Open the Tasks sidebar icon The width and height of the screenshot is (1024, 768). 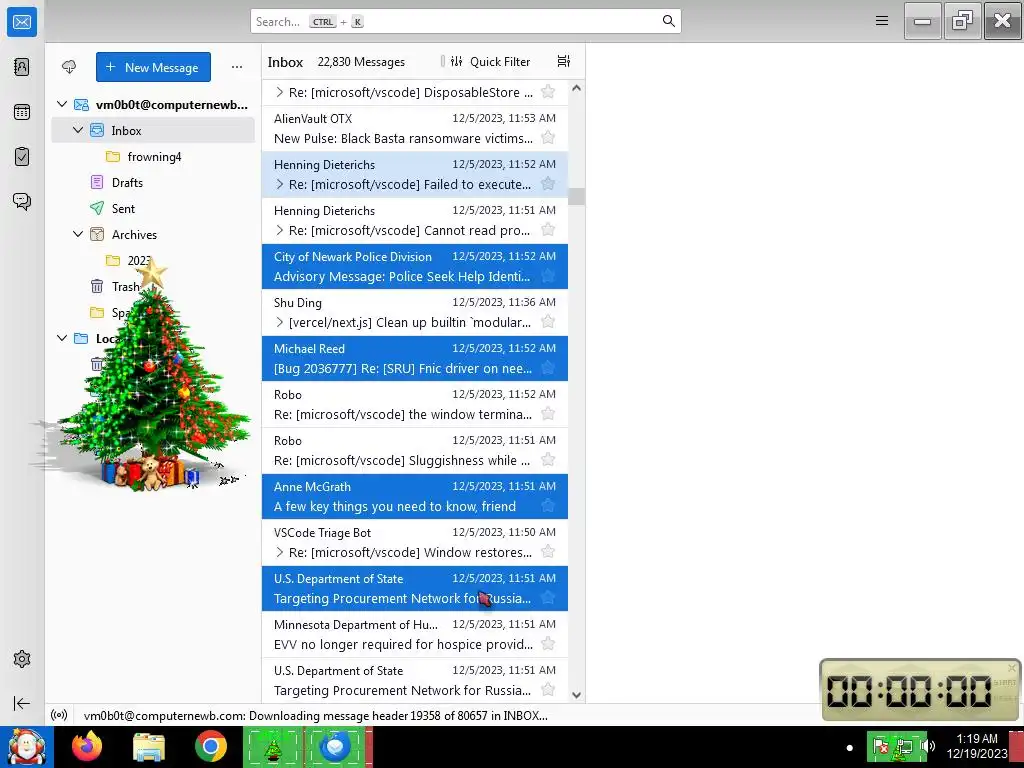[x=22, y=157]
